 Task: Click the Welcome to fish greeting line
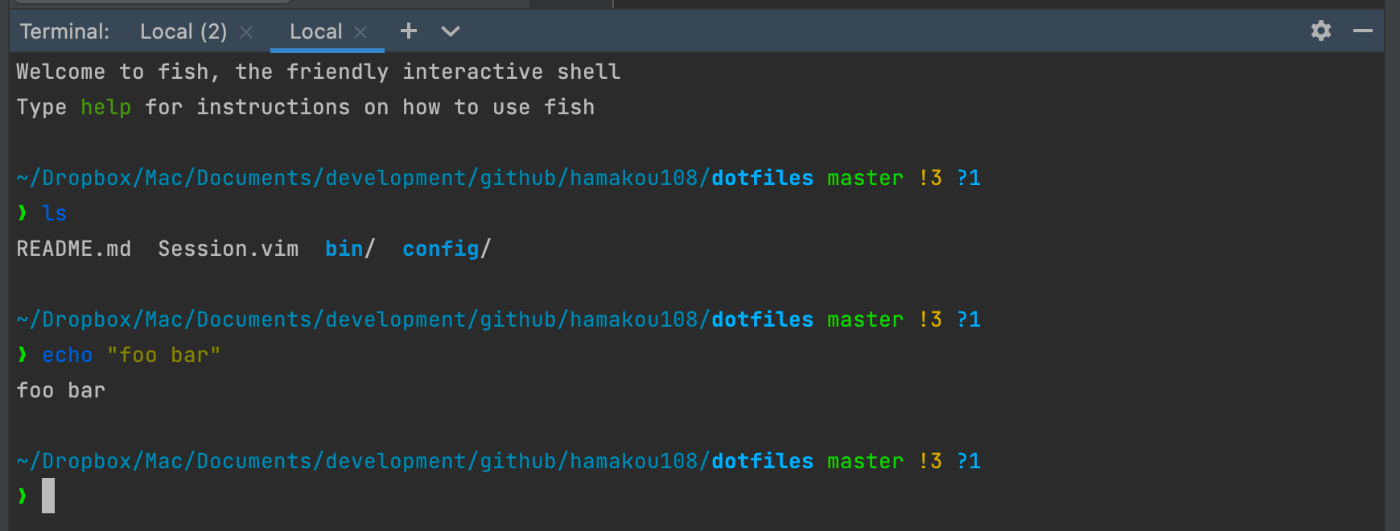coord(318,72)
